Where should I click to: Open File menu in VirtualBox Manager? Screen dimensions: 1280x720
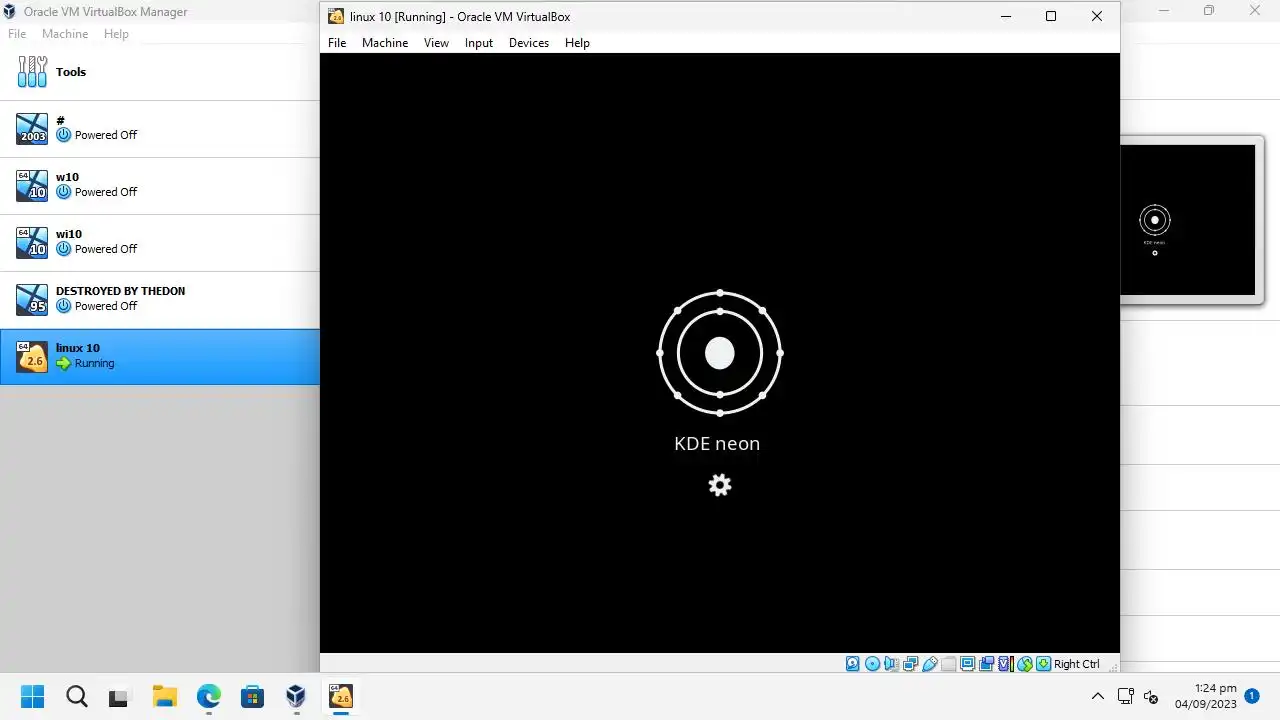17,34
